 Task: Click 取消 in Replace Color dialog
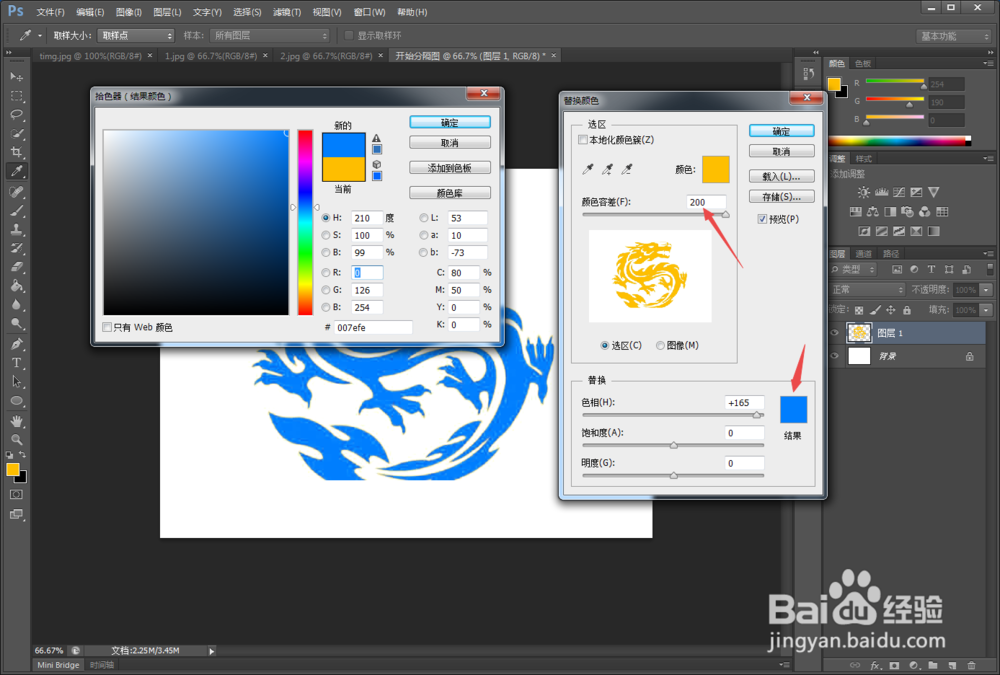(x=781, y=151)
